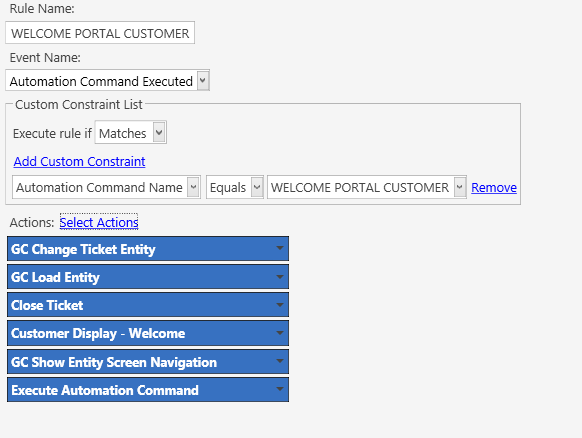Select the GC Change Ticket Entity header
Image resolution: width=582 pixels, height=438 pixels.
coord(148,249)
